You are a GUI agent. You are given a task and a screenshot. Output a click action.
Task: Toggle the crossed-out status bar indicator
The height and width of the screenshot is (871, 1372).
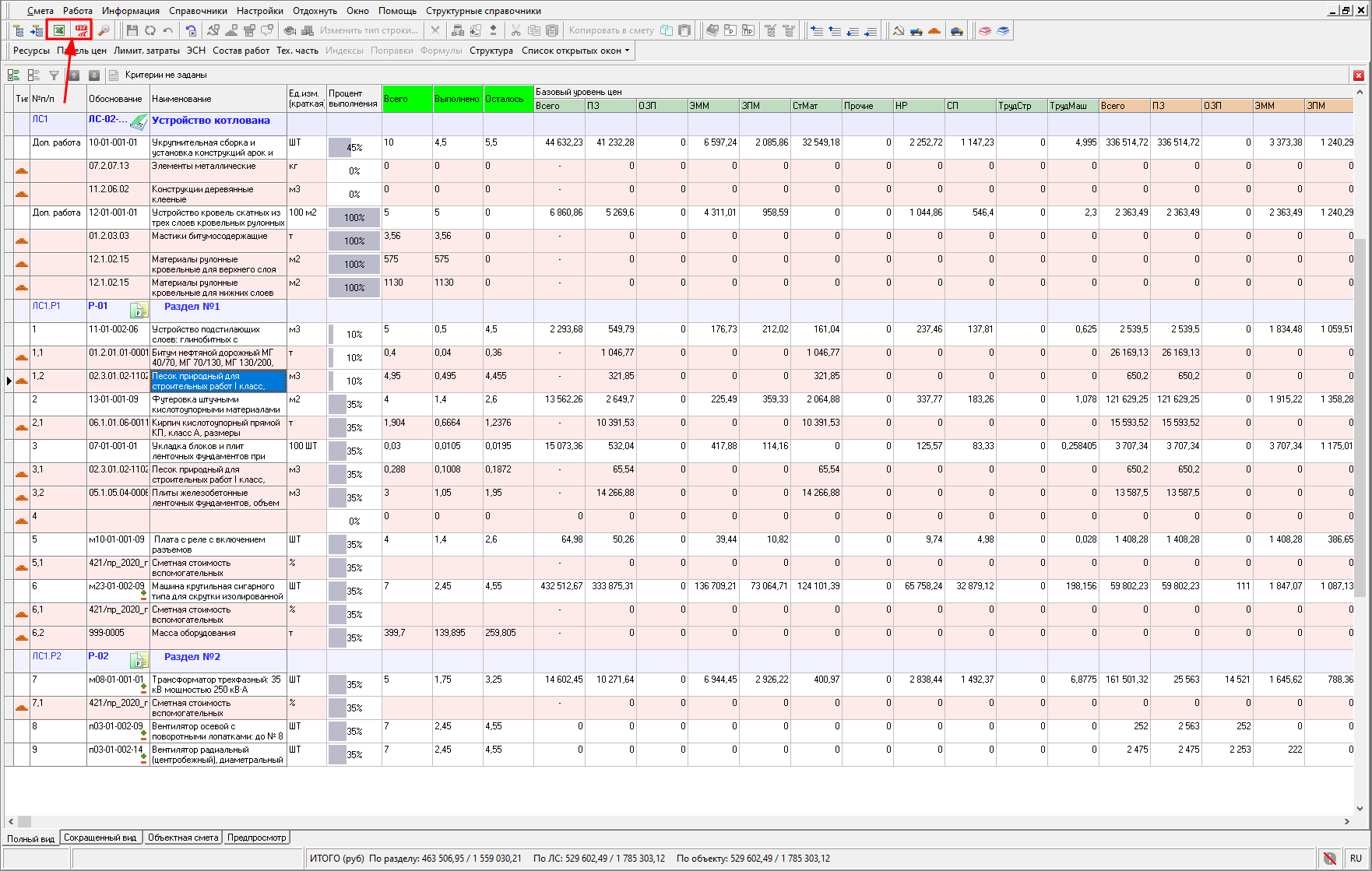1330,858
